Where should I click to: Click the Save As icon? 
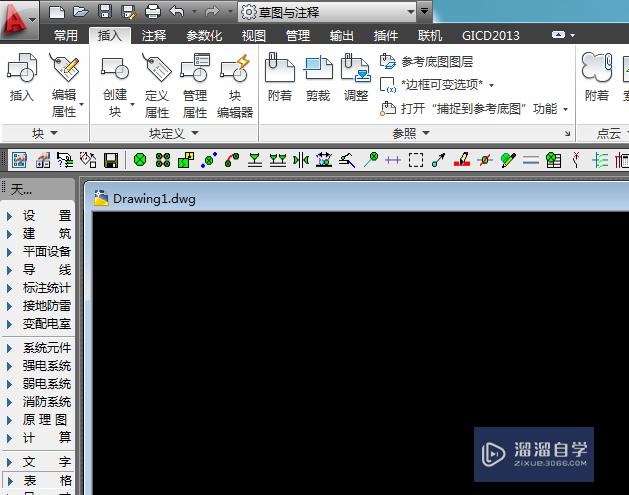[x=129, y=12]
